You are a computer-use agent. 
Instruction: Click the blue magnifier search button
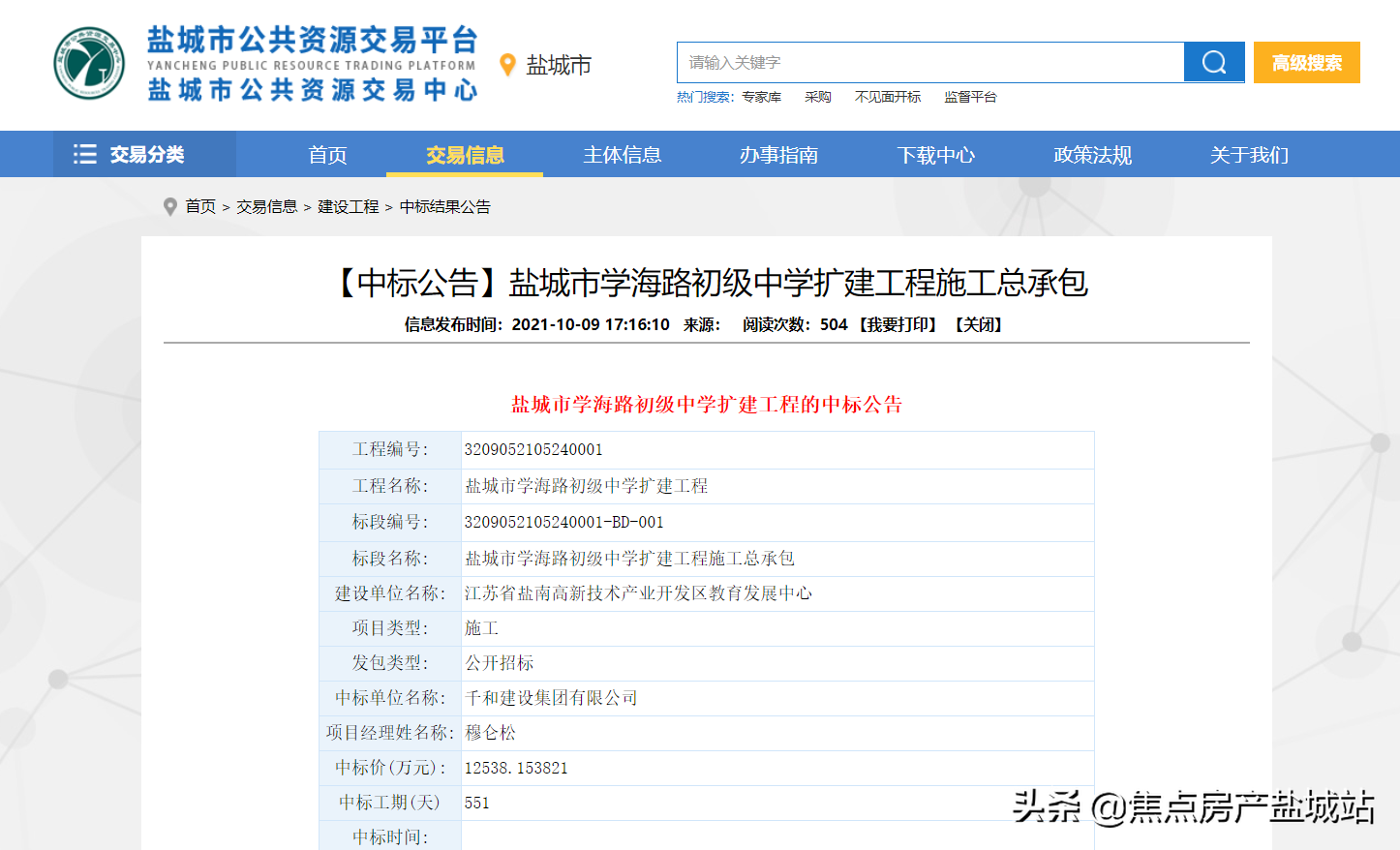coord(1214,62)
